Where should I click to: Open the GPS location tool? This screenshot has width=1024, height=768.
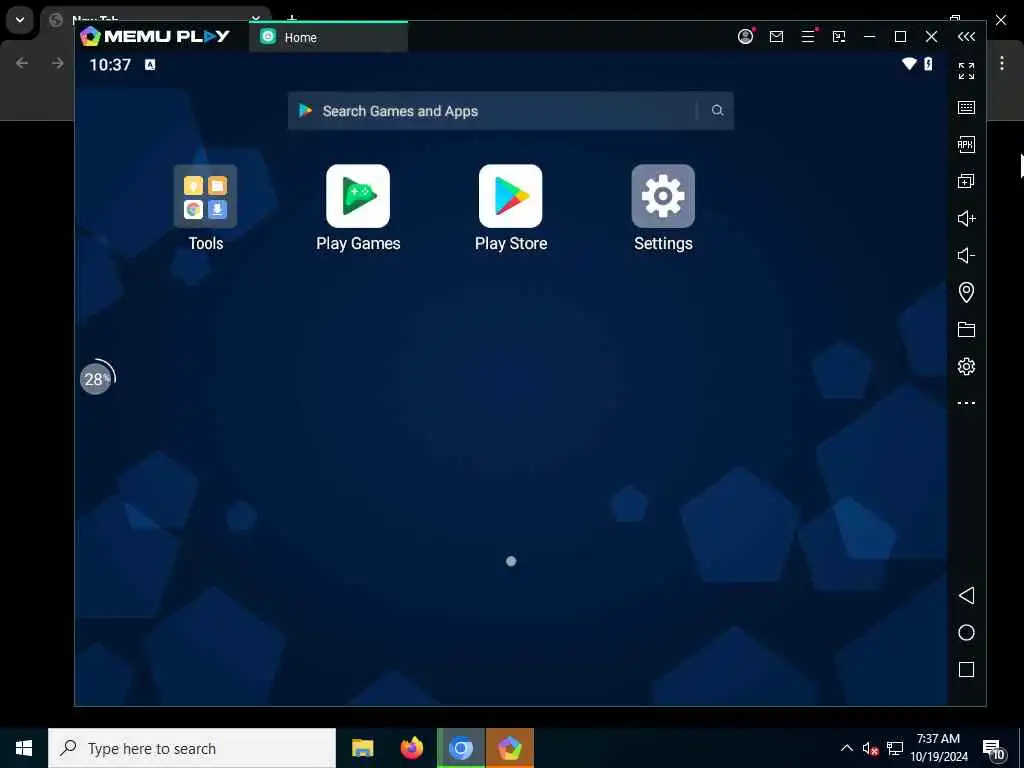pyautogui.click(x=967, y=292)
